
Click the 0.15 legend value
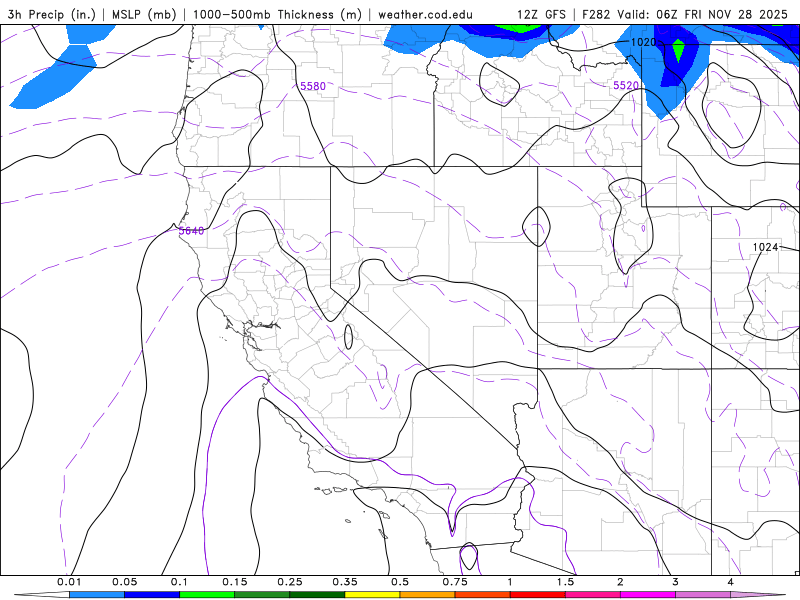pos(235,582)
